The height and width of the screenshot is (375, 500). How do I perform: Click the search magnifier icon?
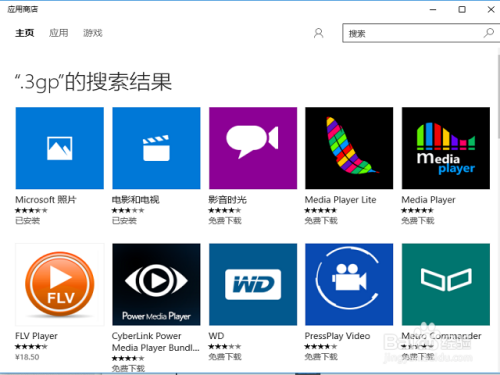(488, 33)
